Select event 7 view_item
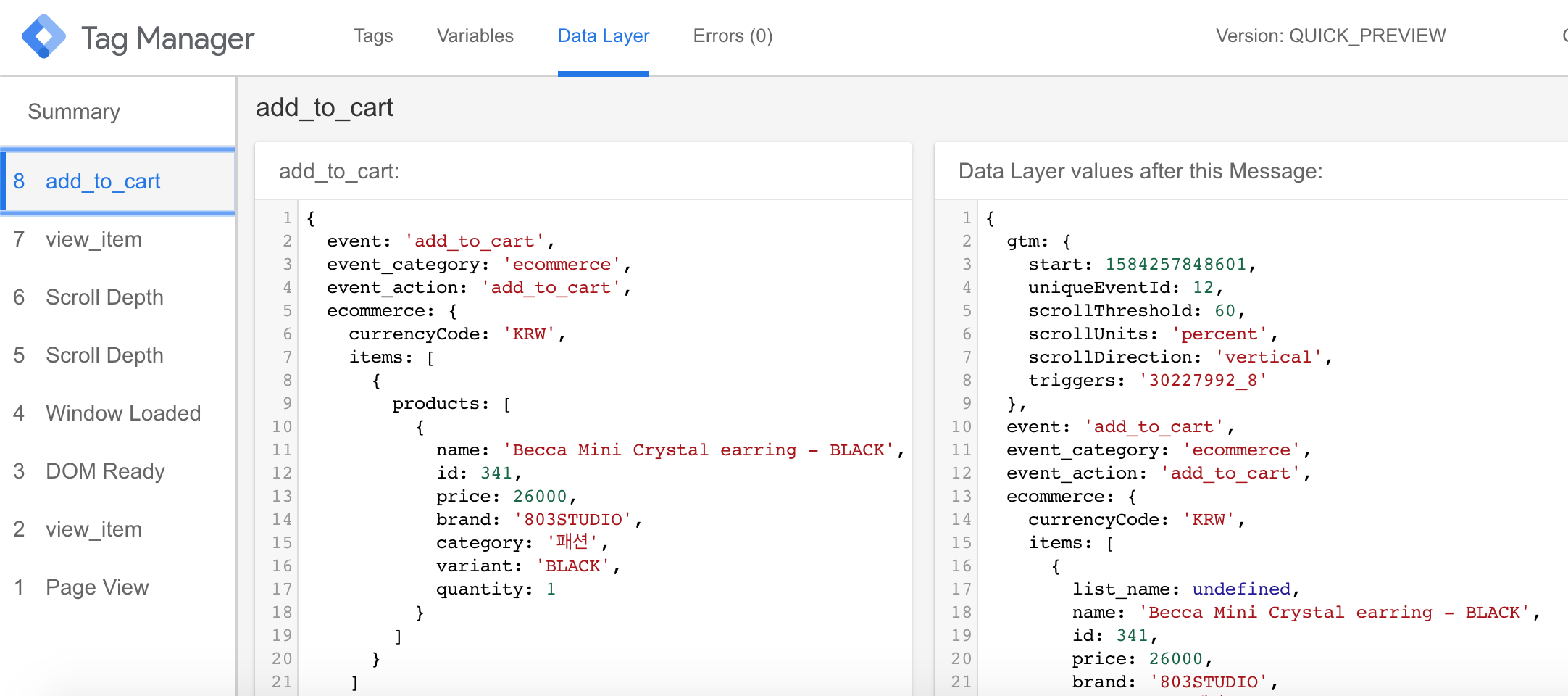This screenshot has width=1568, height=696. pos(117,239)
